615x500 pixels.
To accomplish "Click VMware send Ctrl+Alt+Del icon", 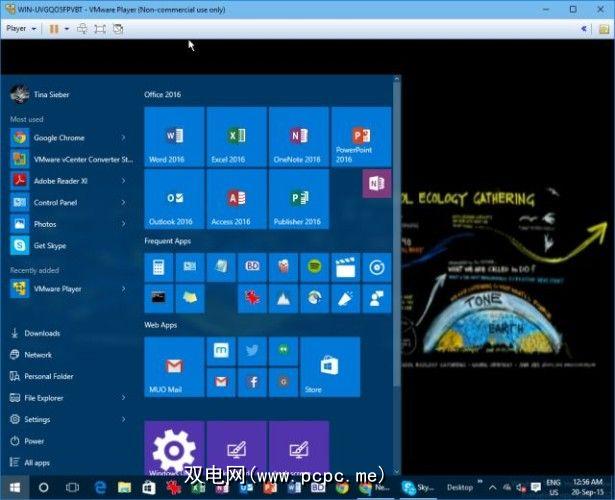I will pos(82,29).
